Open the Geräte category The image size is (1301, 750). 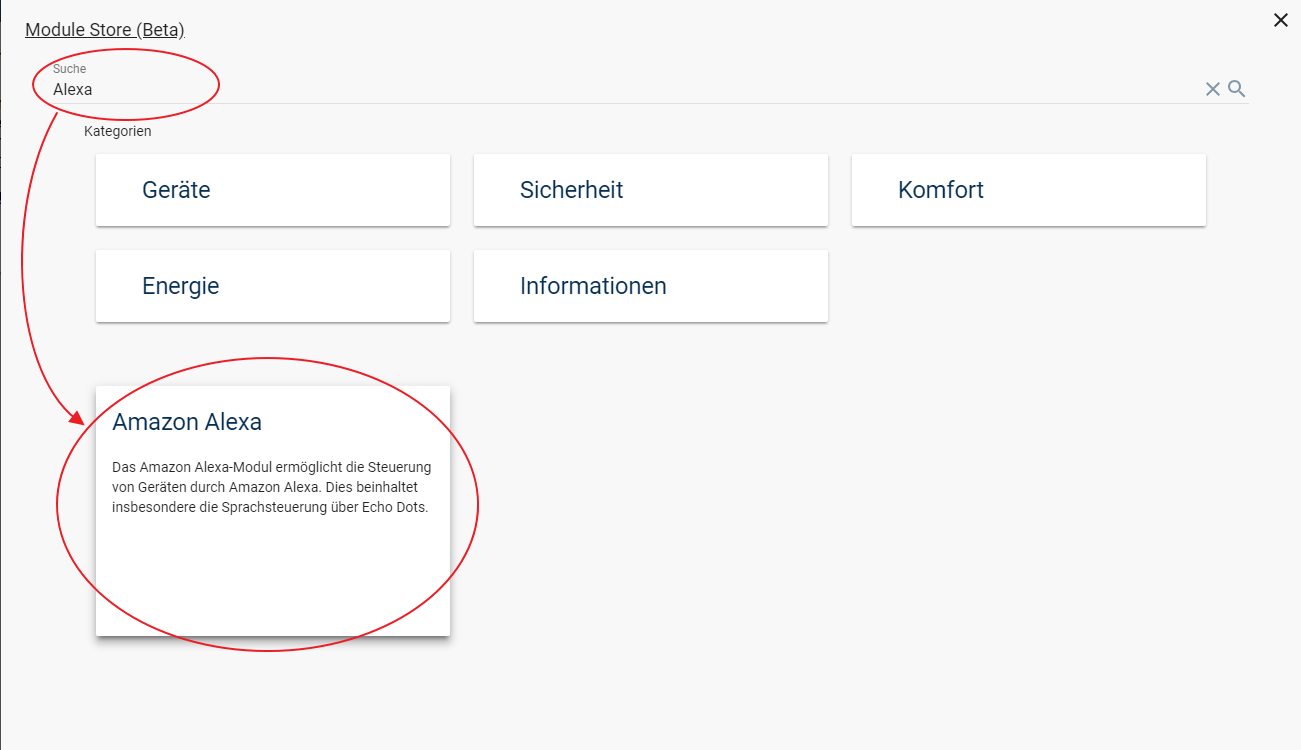(272, 190)
